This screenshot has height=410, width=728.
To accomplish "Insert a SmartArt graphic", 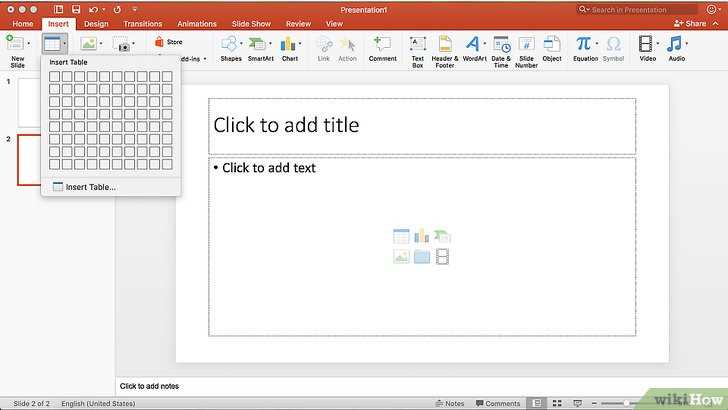I will click(260, 48).
